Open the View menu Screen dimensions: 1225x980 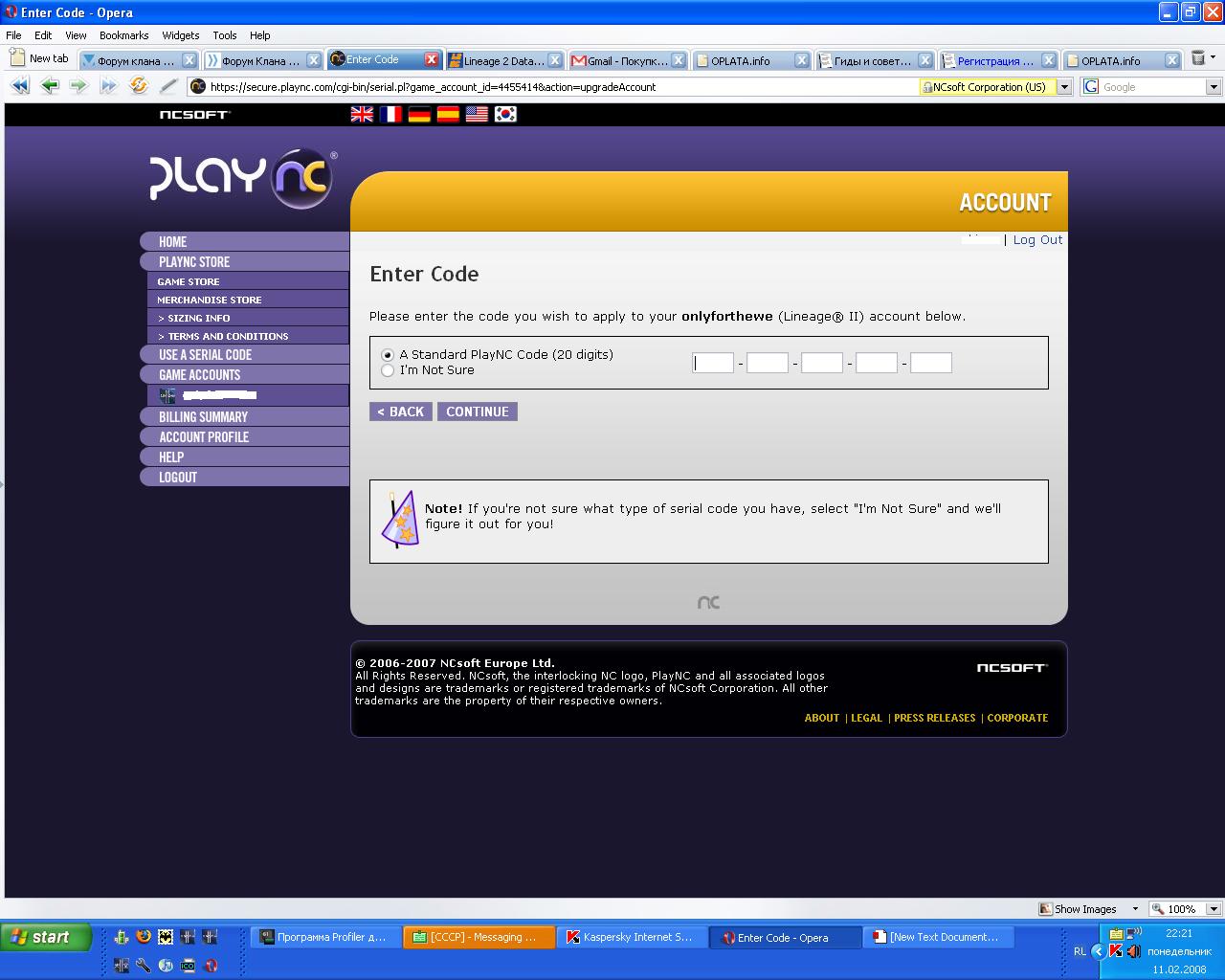(x=76, y=35)
